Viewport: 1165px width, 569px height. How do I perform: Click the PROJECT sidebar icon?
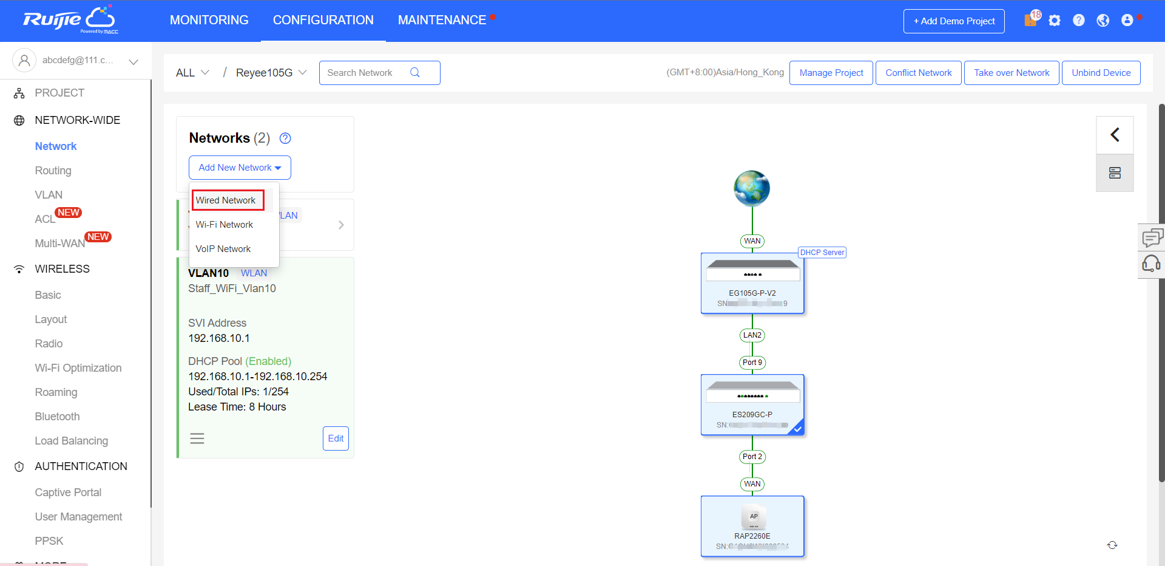19,94
